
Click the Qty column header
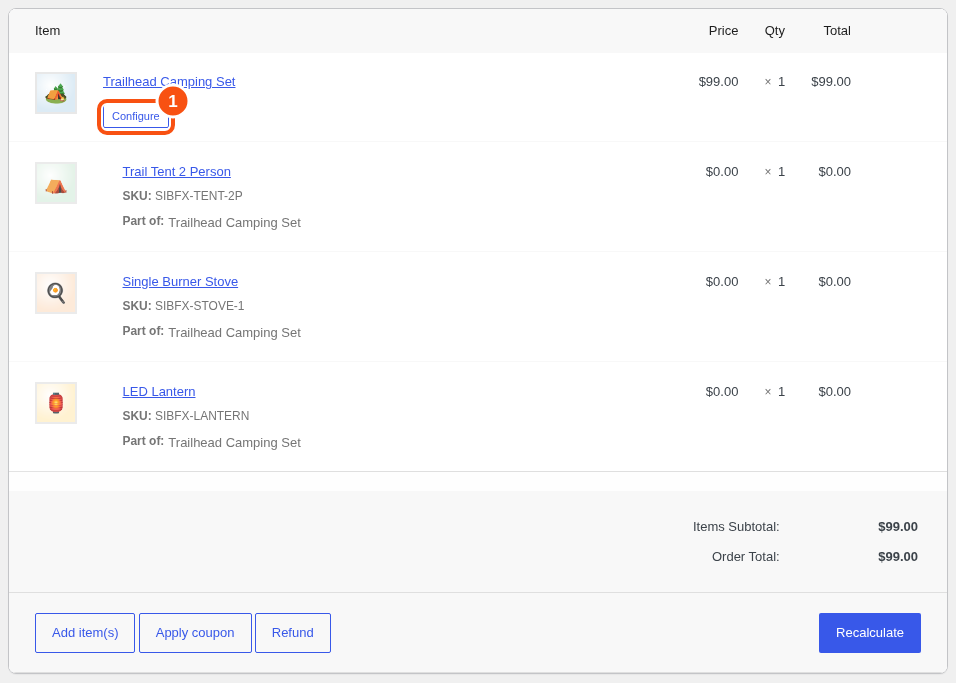774,30
